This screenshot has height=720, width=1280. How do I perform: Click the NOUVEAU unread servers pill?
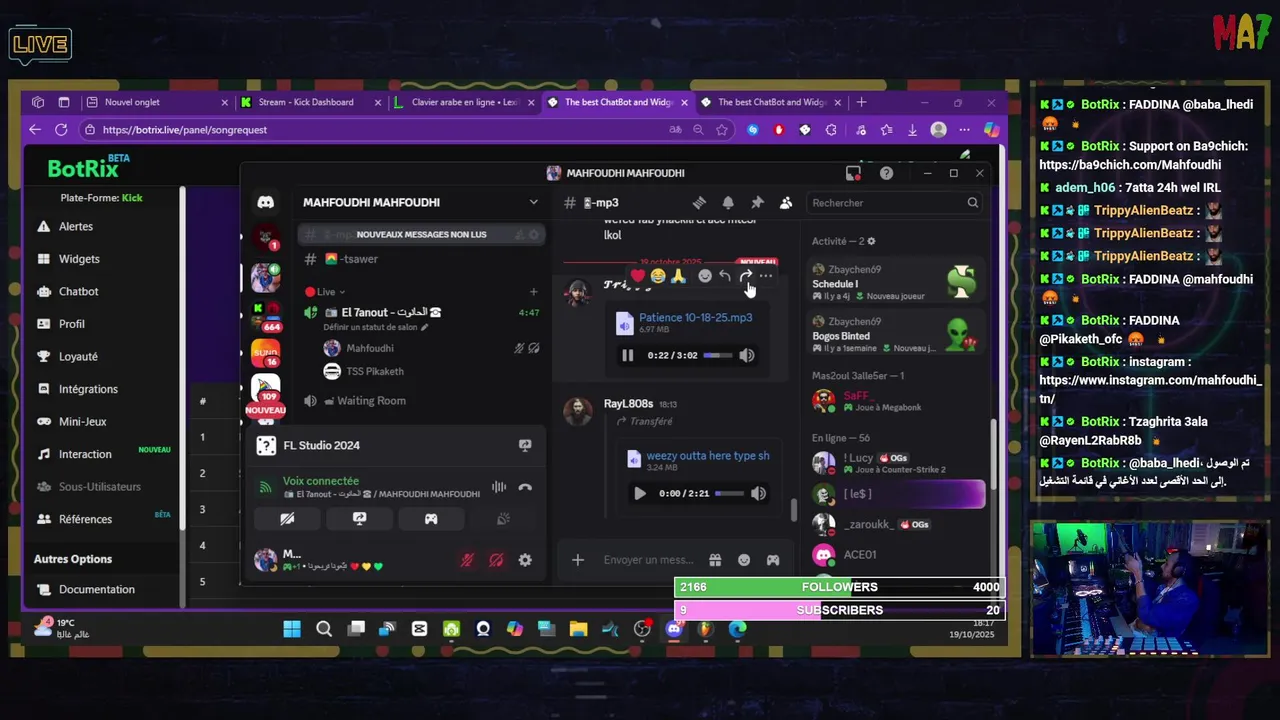pyautogui.click(x=265, y=410)
